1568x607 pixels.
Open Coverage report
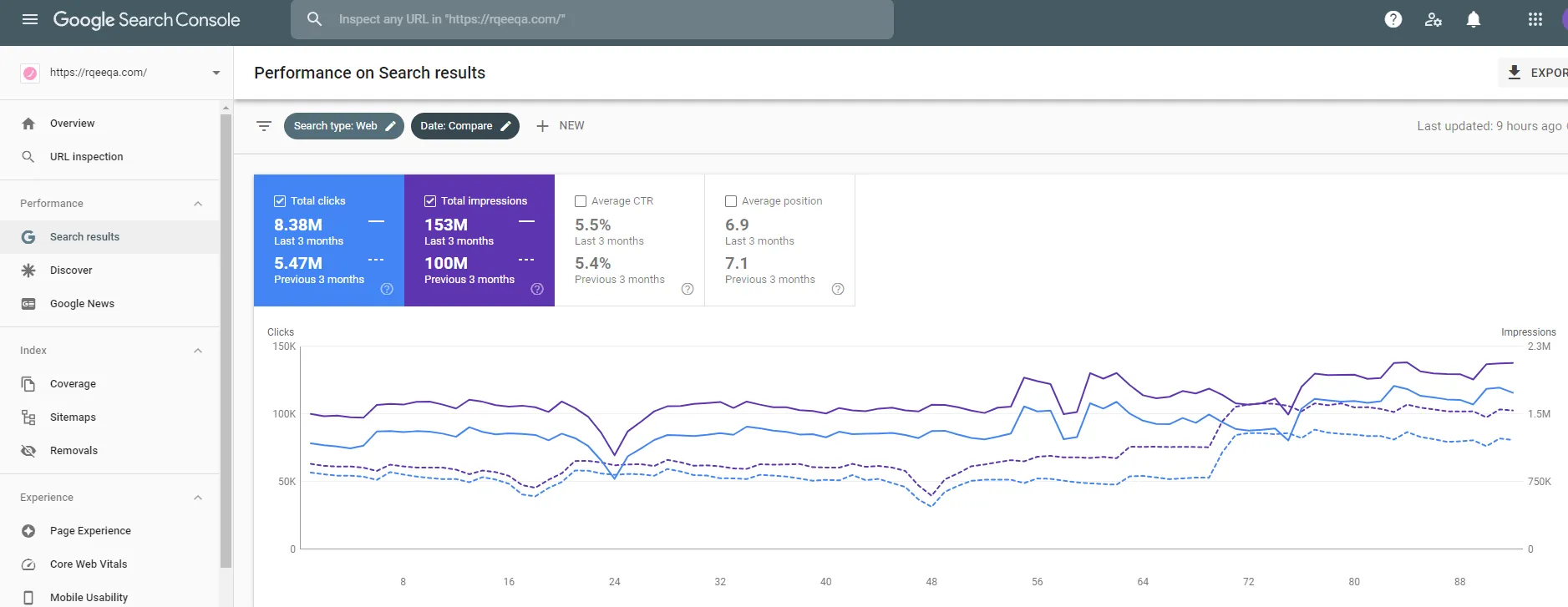[109, 384]
